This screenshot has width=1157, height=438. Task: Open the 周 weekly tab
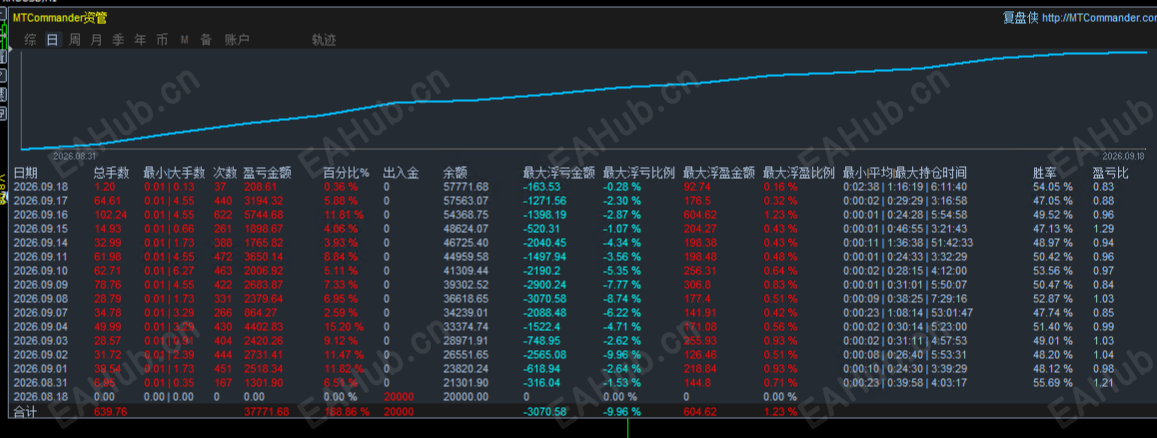click(75, 40)
